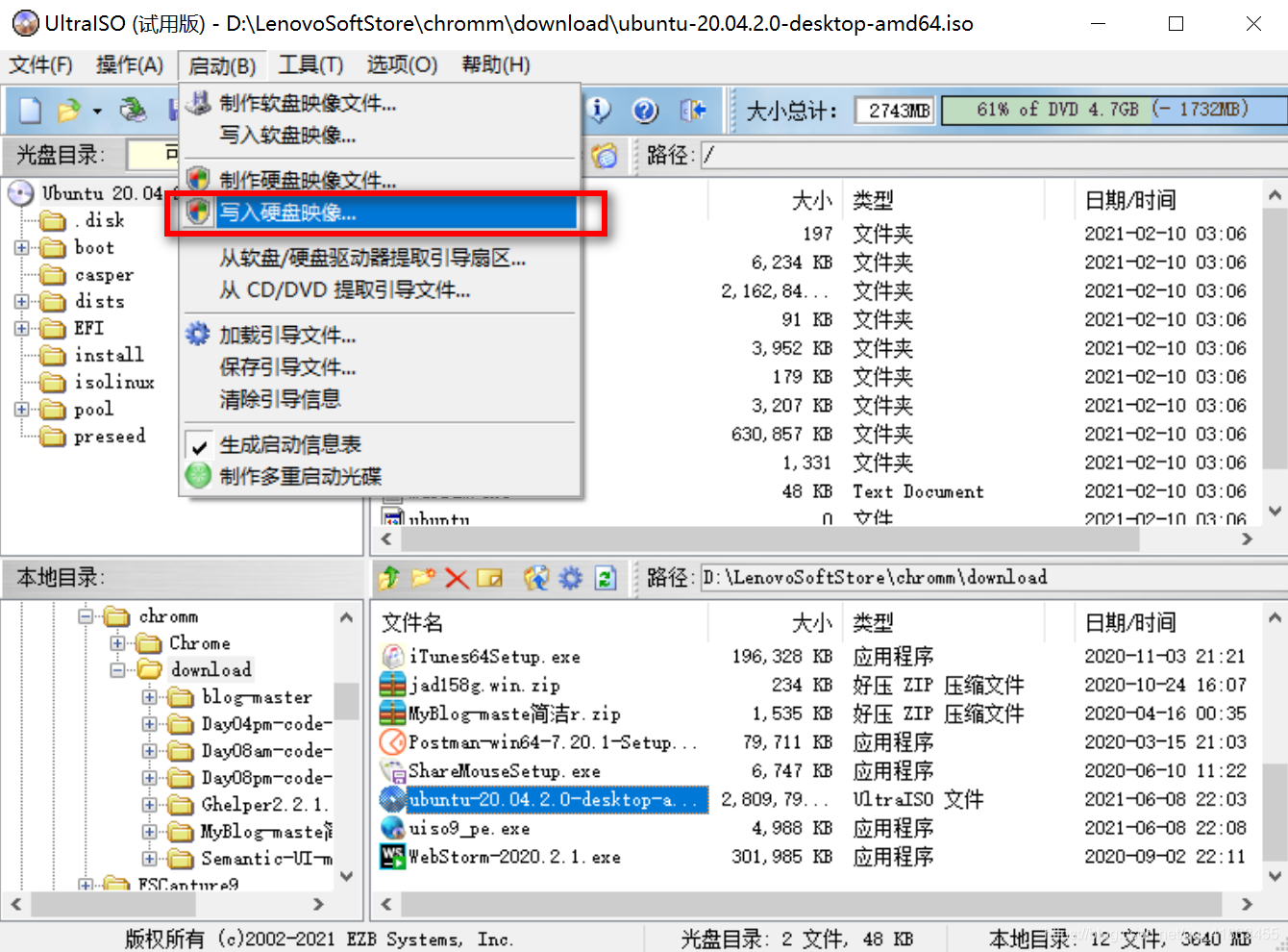This screenshot has width=1288, height=952.
Task: Click the New file toolbar icon
Action: pos(31,111)
